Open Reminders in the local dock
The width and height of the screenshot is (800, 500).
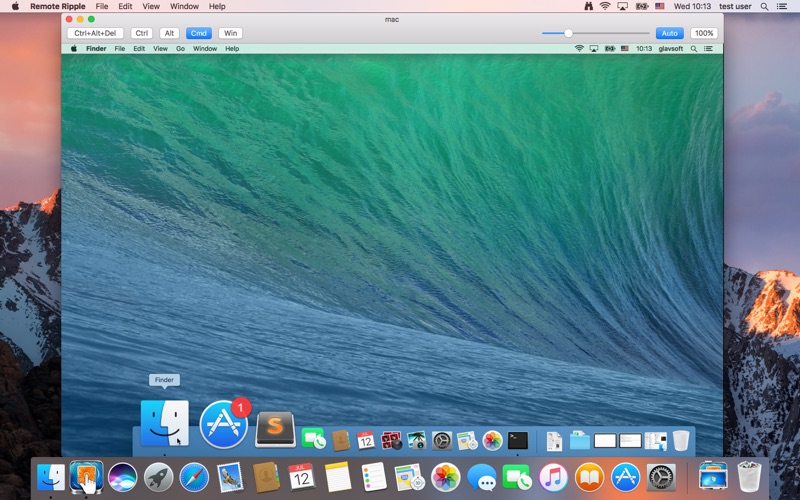pos(374,478)
